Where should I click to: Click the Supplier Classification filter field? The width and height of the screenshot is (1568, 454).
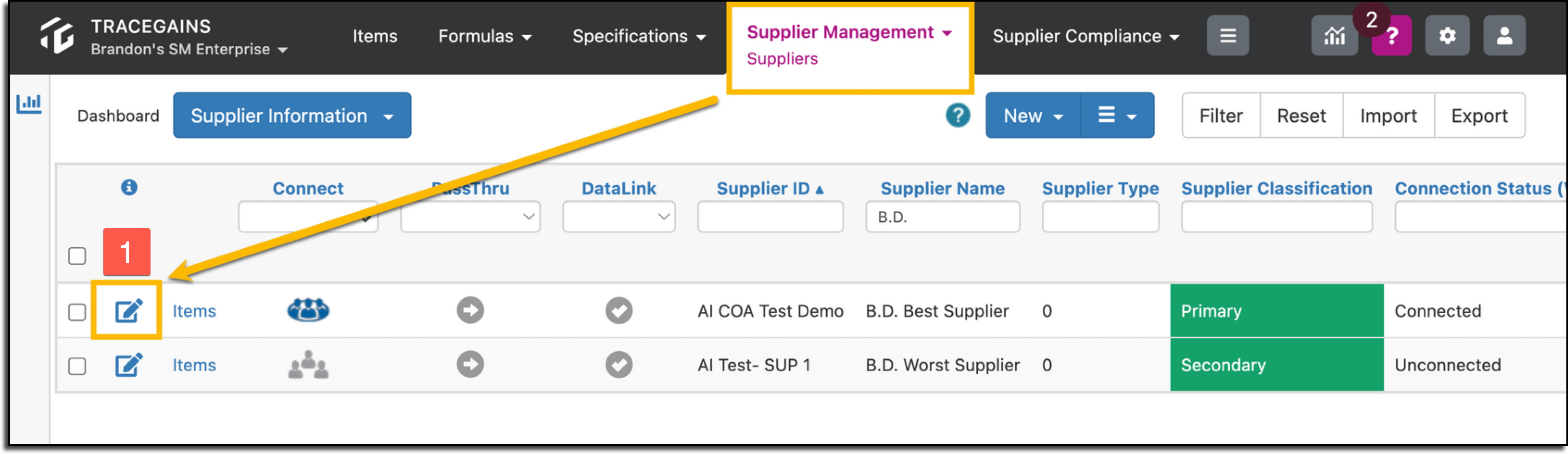point(1277,216)
